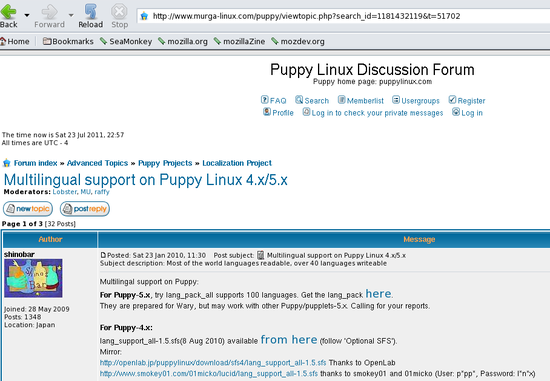This screenshot has height=381, width=550.
Task: Go to Forum index breadcrumb
Action: 35,163
